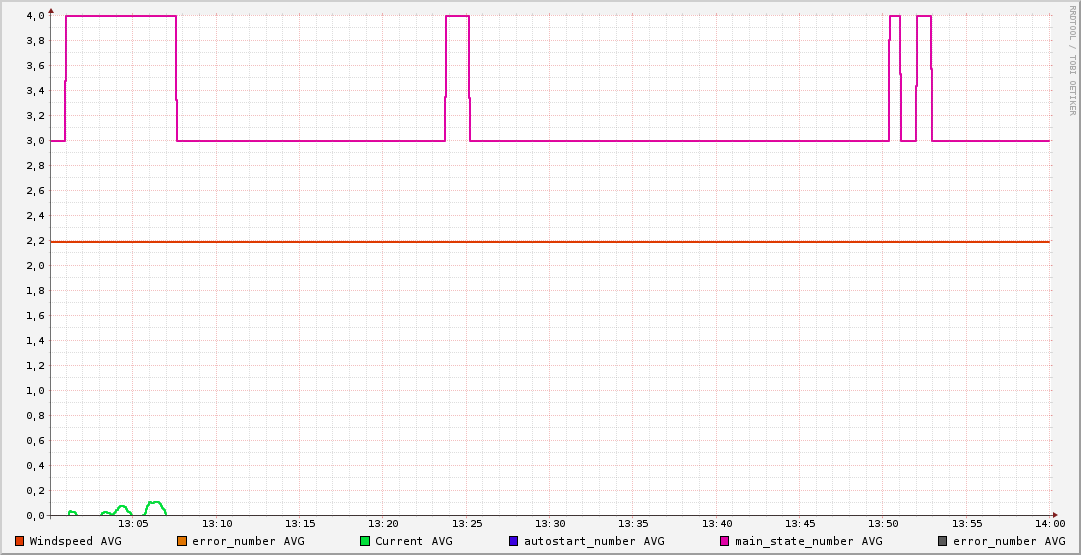Click the magenta main_state_number legend swatch
Screen dimensions: 1081x555
[725, 541]
